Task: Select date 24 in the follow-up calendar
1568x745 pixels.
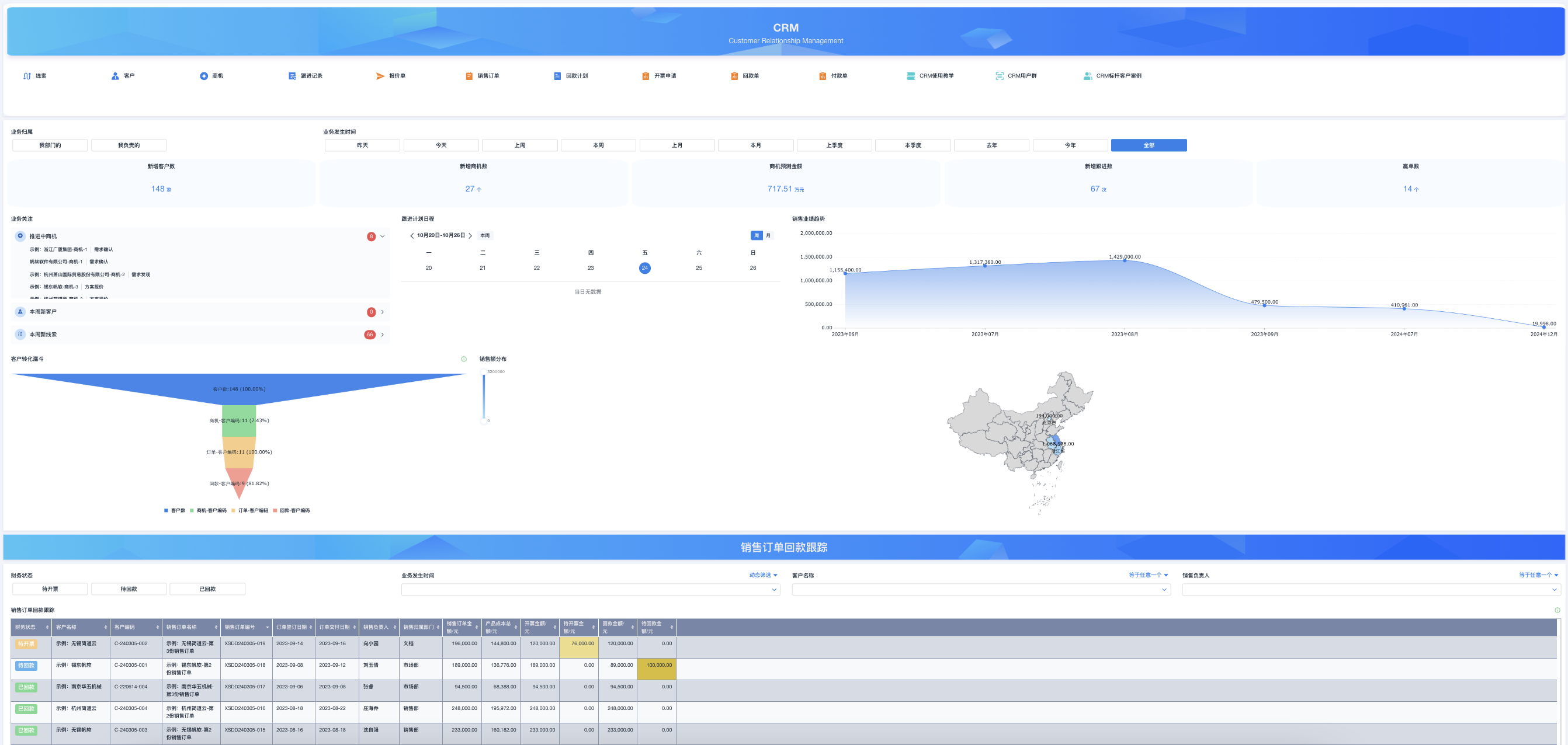Action: click(644, 267)
